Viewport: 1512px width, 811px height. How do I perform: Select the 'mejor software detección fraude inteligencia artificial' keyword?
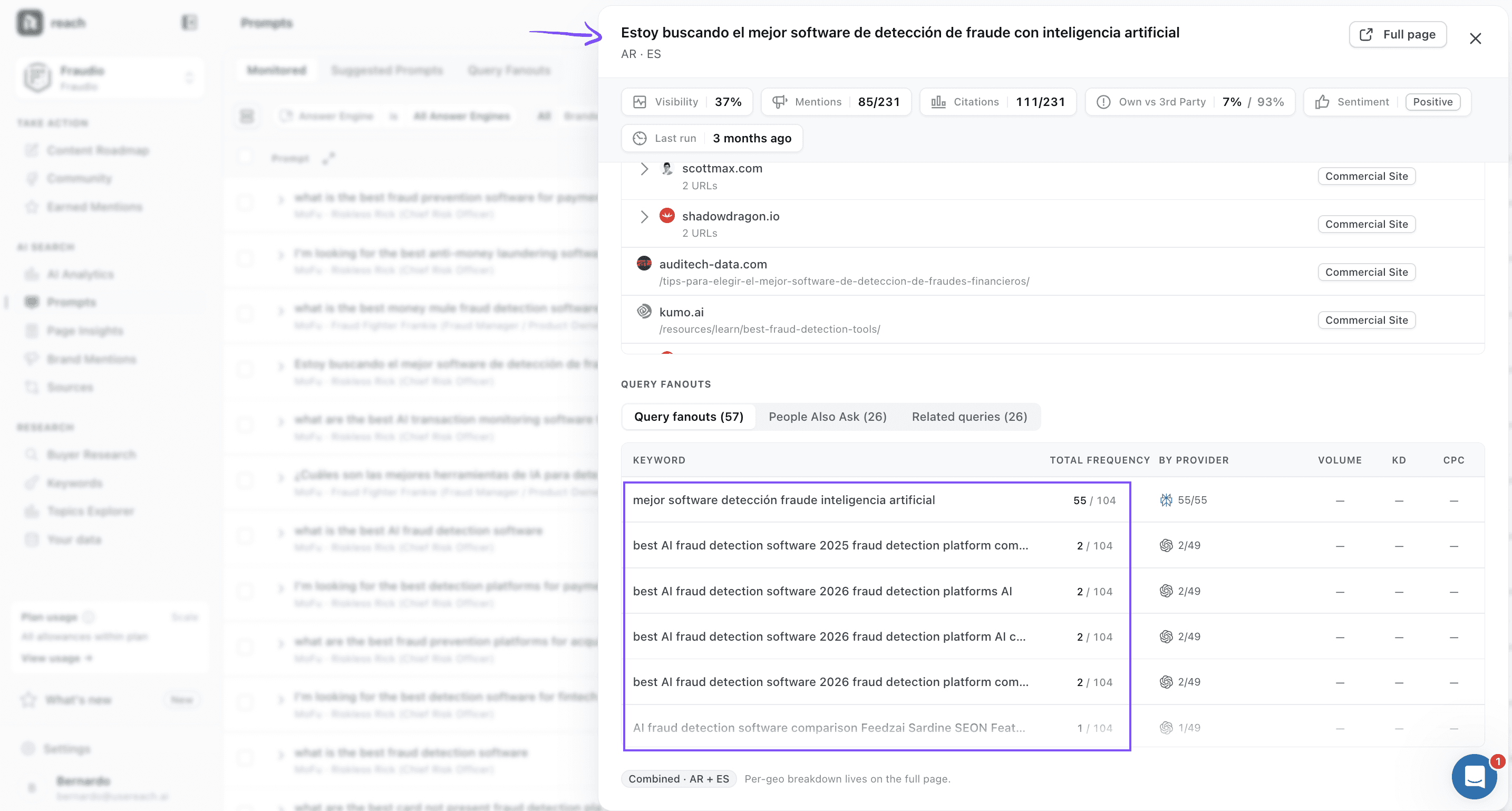783,500
